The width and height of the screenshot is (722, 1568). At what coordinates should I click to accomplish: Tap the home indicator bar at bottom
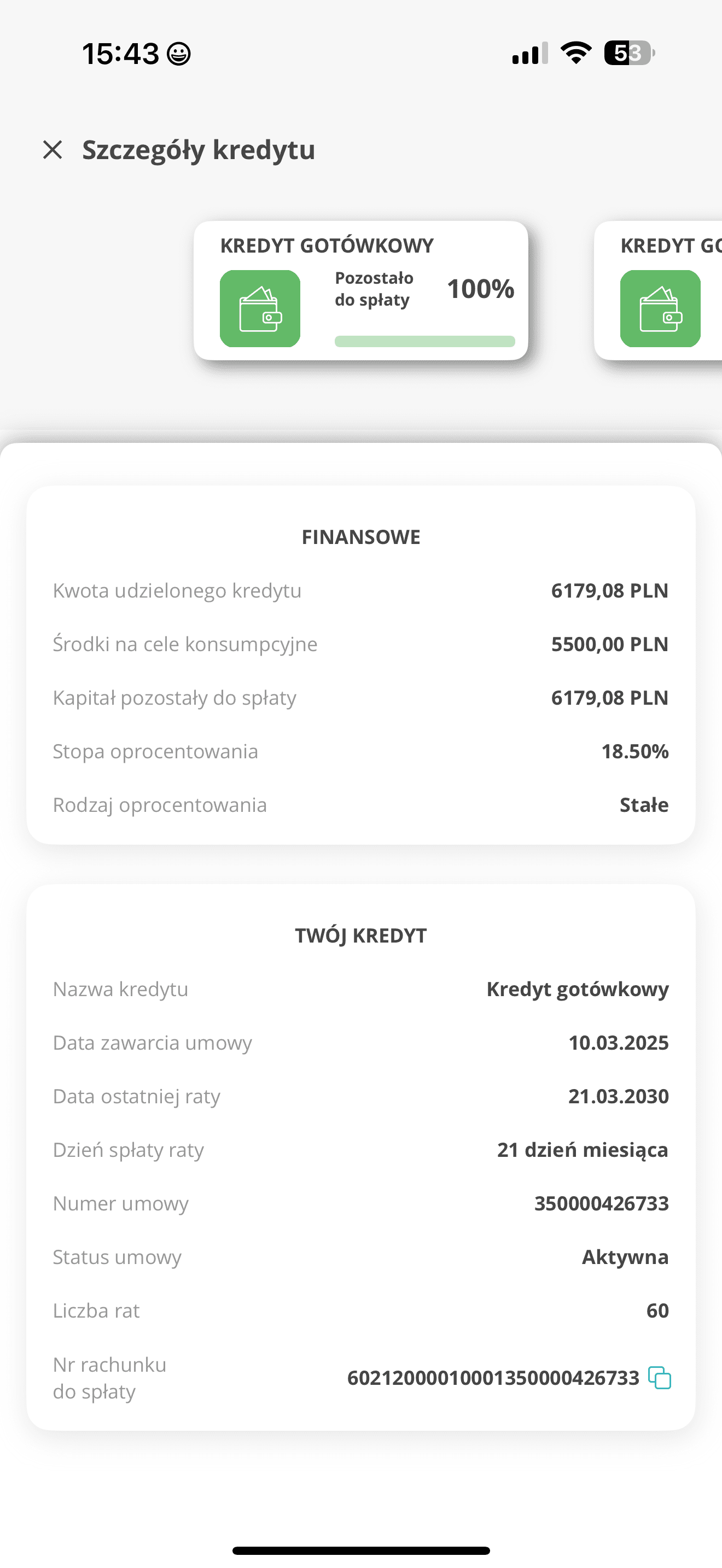tap(361, 1551)
